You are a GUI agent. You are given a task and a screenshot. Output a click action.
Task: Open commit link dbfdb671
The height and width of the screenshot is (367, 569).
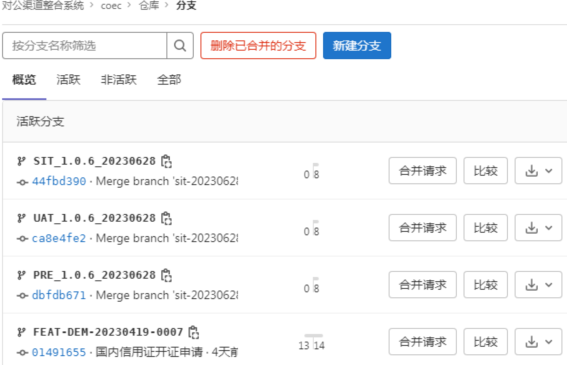tap(59, 295)
